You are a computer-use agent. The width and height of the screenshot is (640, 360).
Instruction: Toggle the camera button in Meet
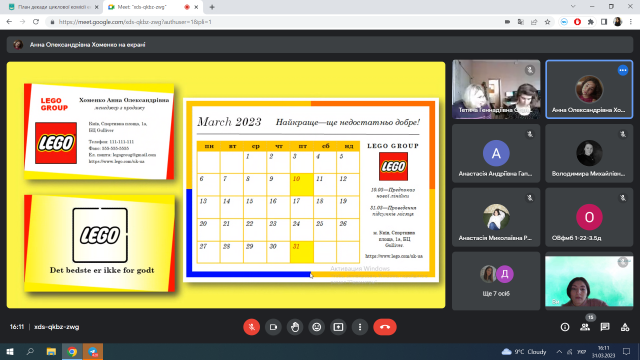pyautogui.click(x=273, y=327)
